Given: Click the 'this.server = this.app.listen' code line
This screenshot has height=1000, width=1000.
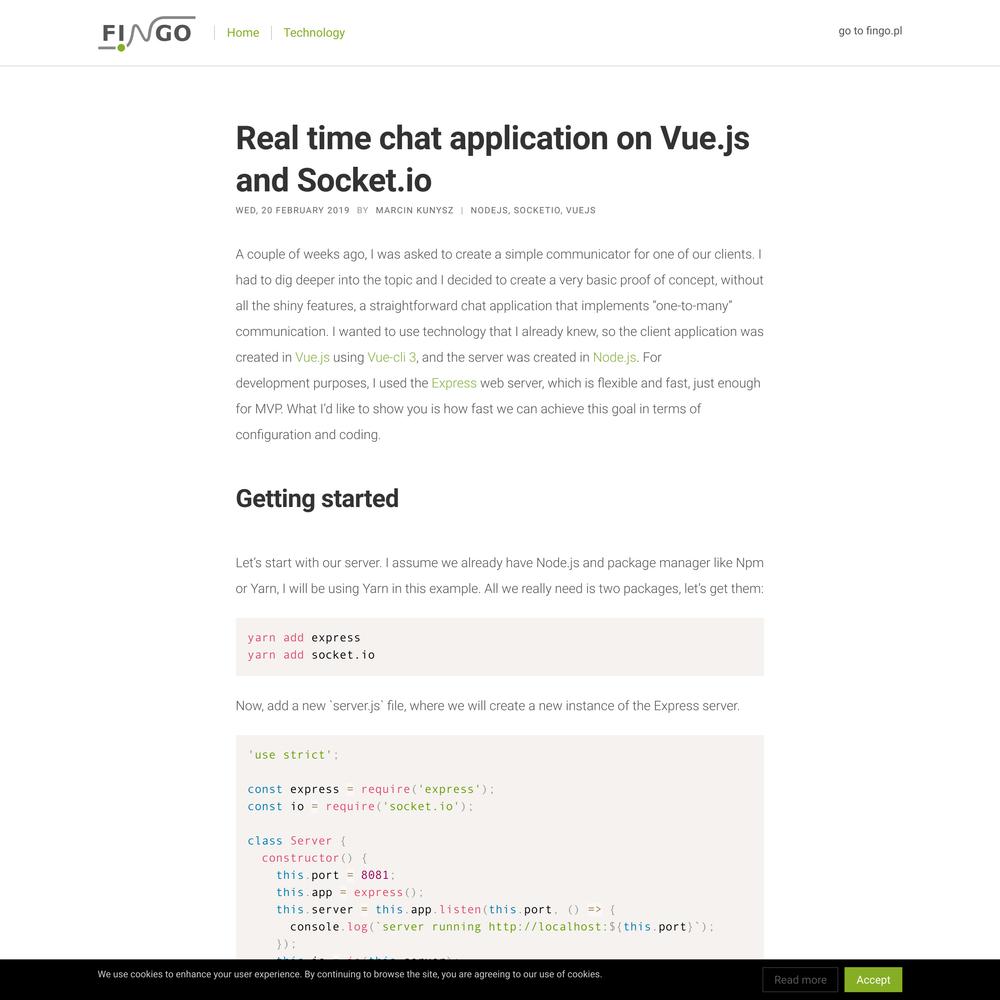Looking at the screenshot, I should point(446,909).
